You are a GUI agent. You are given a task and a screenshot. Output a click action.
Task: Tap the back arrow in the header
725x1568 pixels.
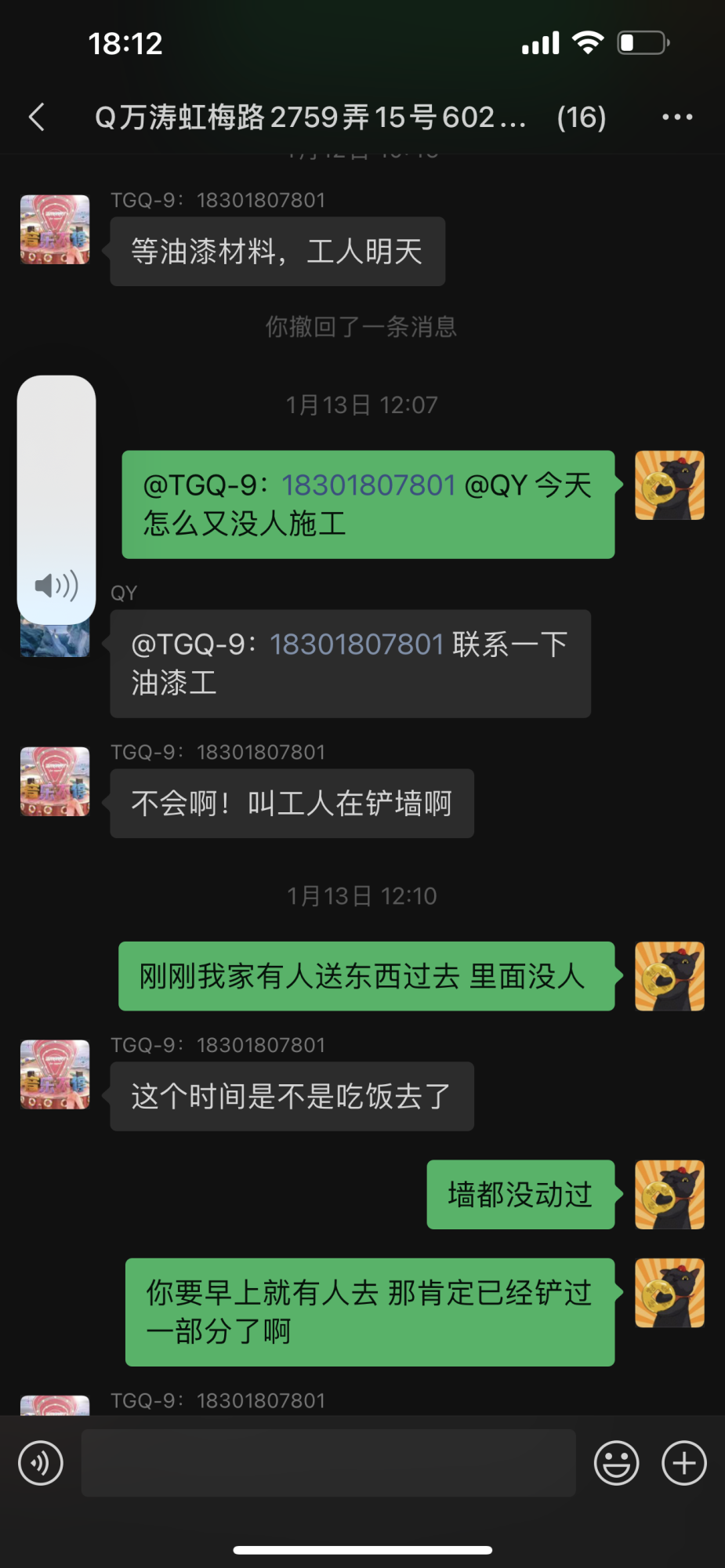click(x=37, y=118)
